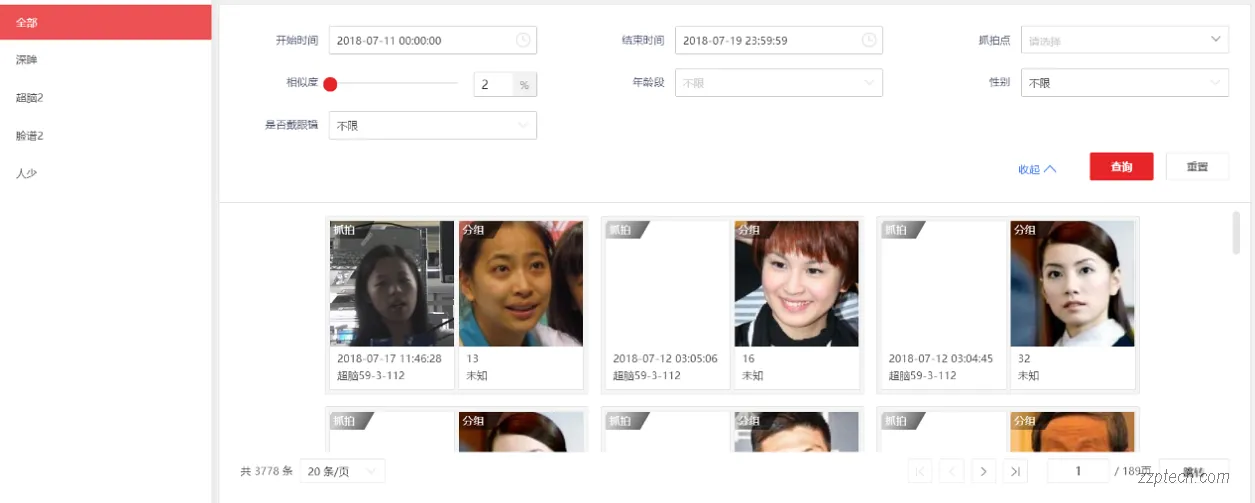Jump to the last page arrow
The width and height of the screenshot is (1255, 503).
click(x=1015, y=471)
